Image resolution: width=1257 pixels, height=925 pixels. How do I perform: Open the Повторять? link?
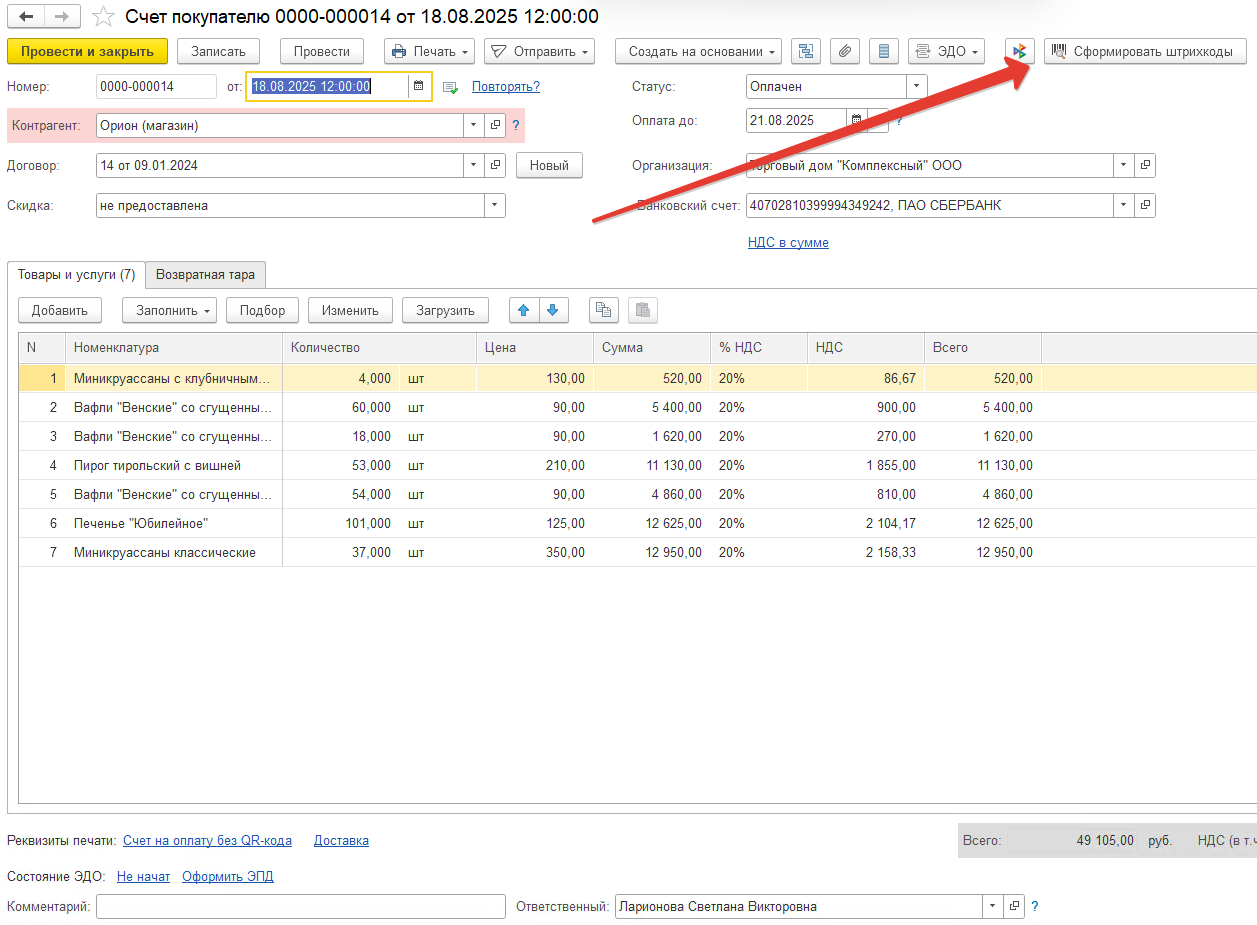506,87
